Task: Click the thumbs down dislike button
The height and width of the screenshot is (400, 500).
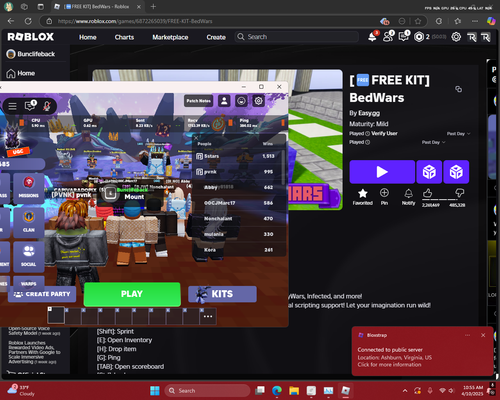Action: (459, 193)
